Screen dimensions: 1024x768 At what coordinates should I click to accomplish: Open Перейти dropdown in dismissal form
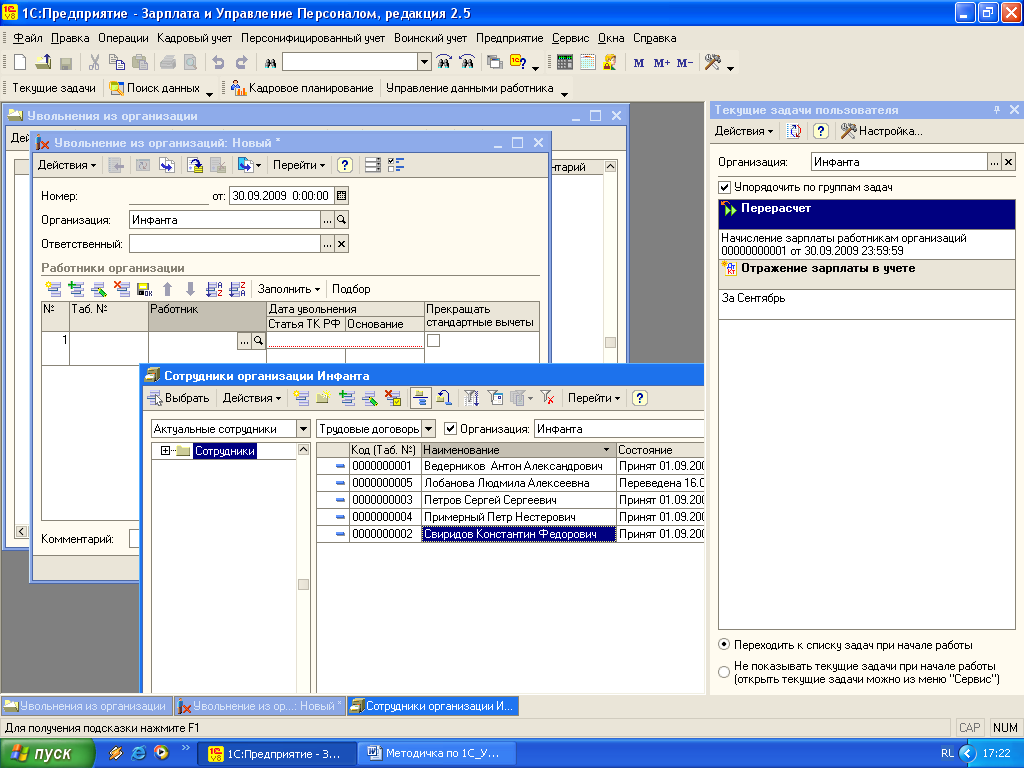point(298,165)
